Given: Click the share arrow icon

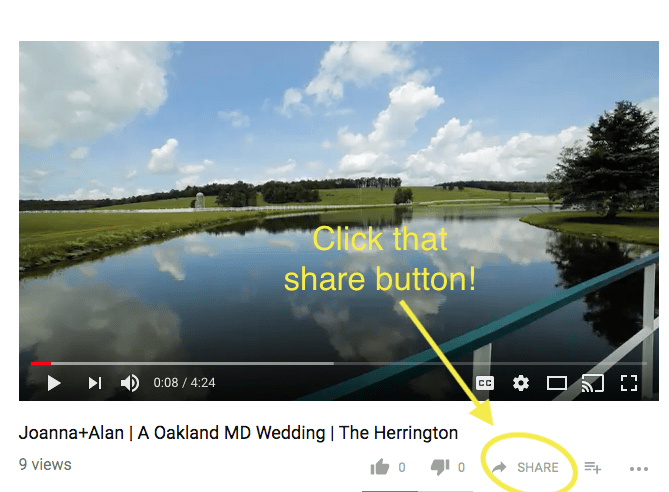Looking at the screenshot, I should (499, 467).
